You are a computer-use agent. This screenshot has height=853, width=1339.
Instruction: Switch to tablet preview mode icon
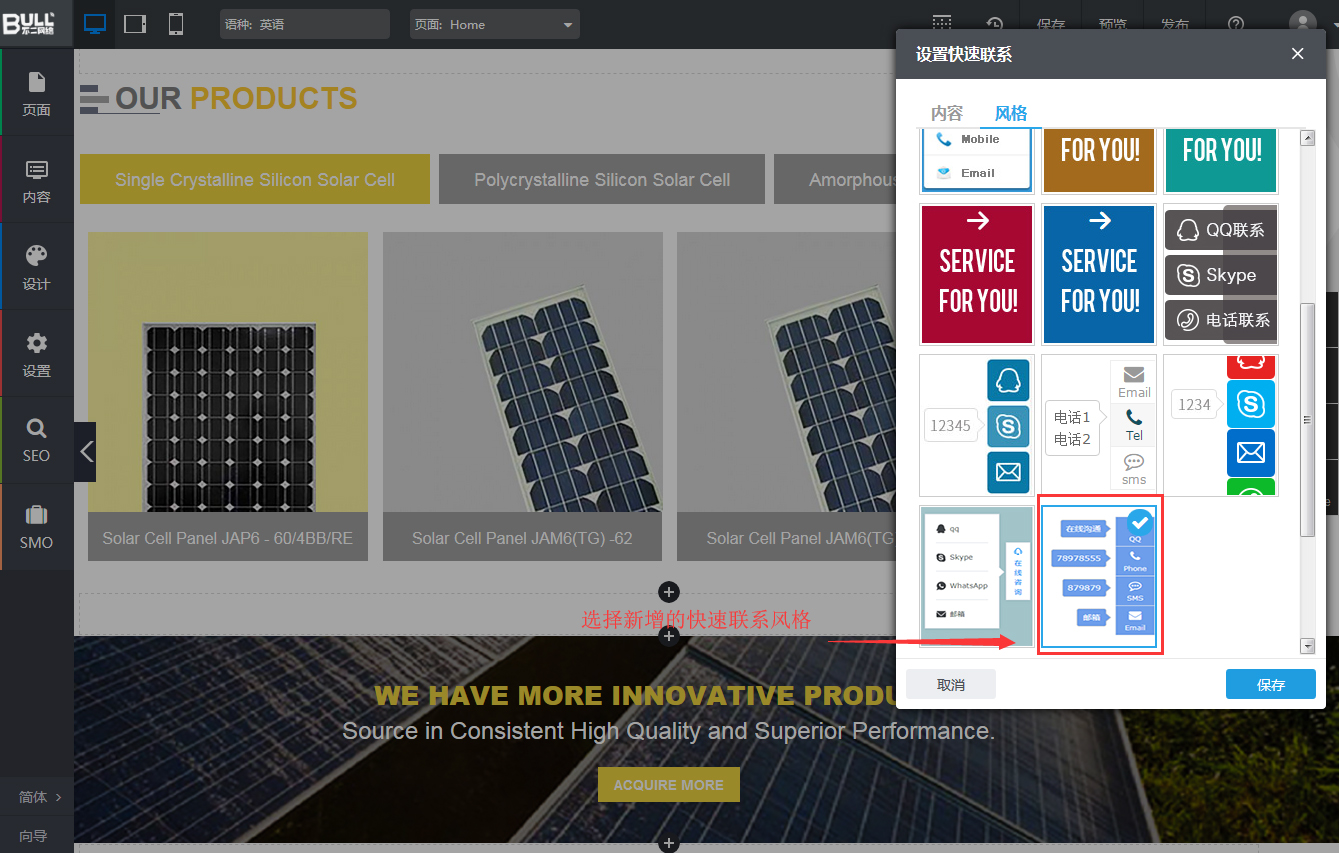pyautogui.click(x=135, y=24)
